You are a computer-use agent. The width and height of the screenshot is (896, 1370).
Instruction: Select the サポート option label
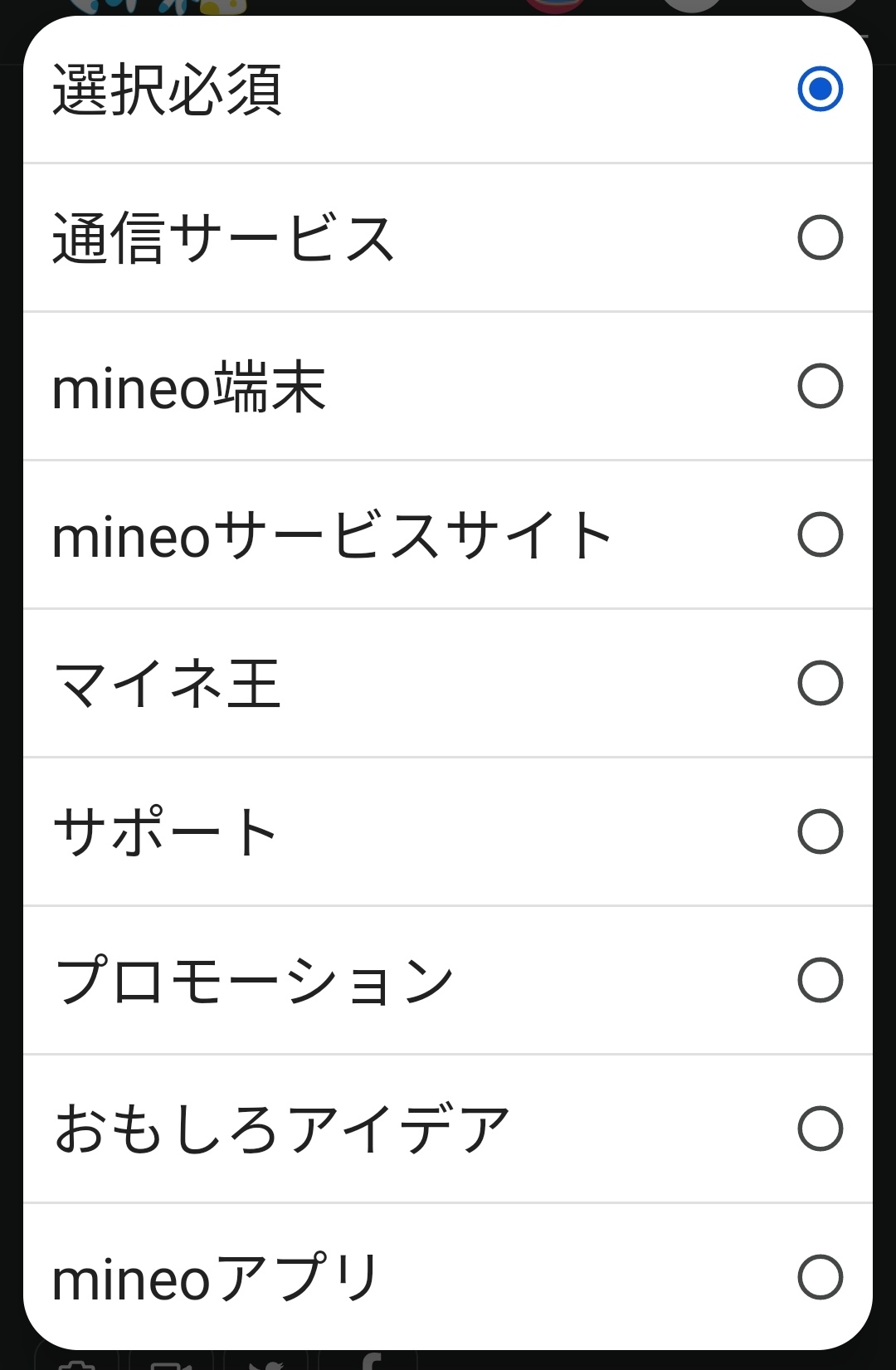(x=165, y=832)
